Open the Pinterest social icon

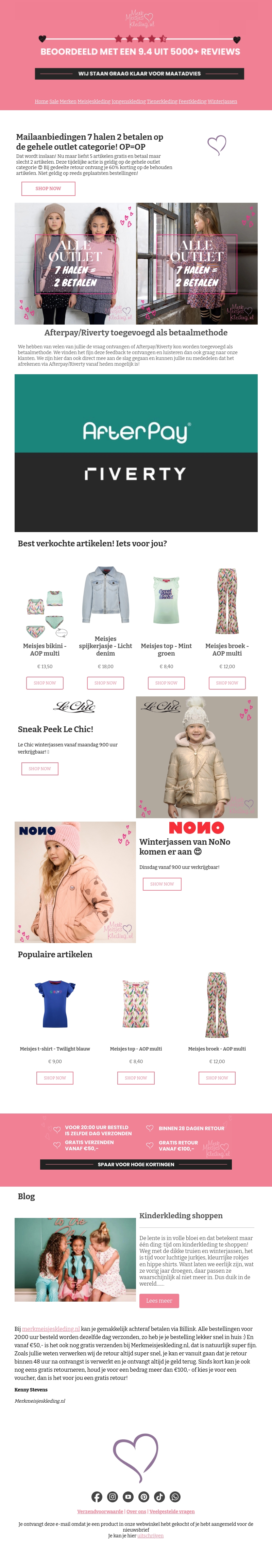(x=143, y=1497)
